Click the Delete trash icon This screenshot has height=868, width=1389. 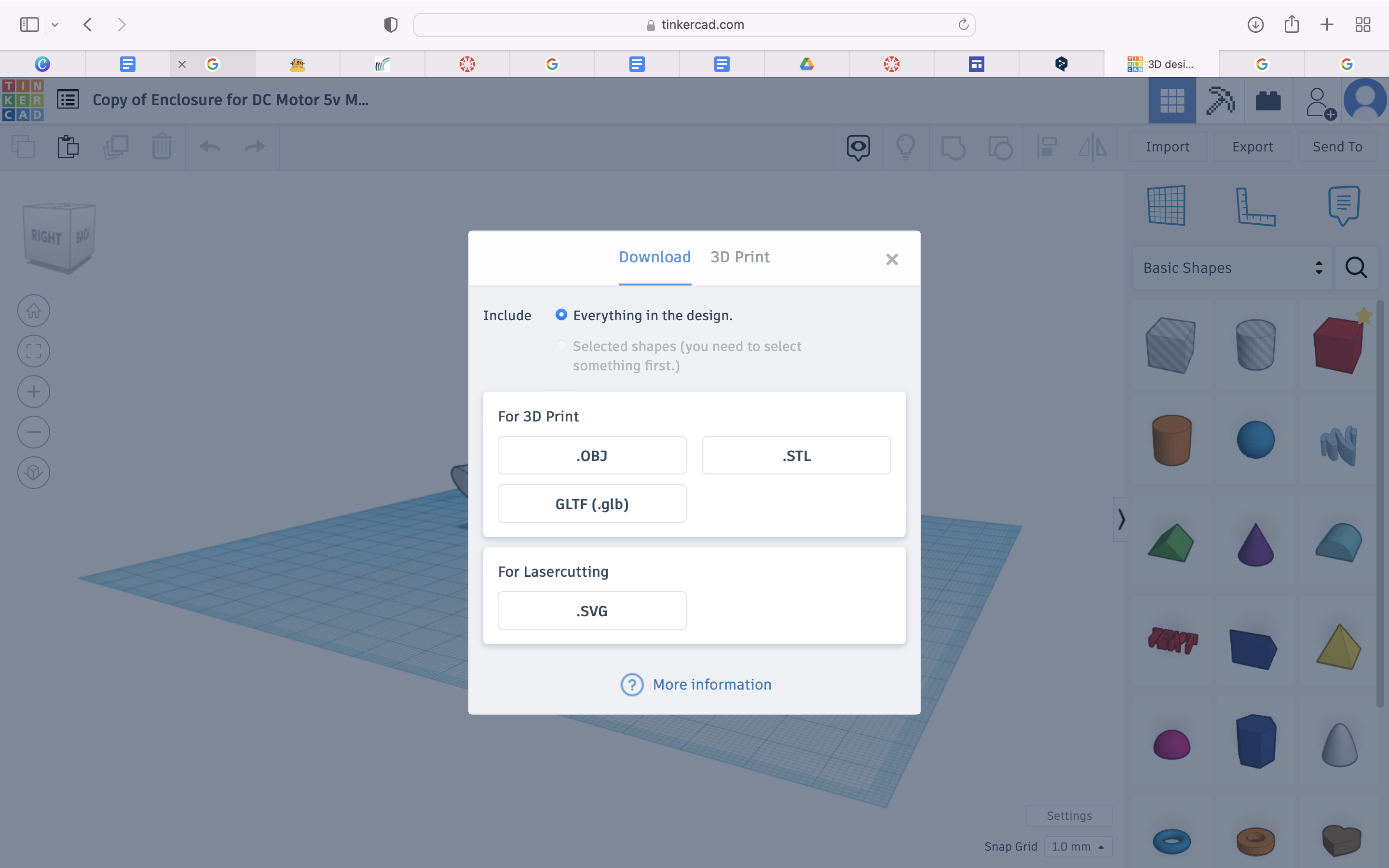162,147
